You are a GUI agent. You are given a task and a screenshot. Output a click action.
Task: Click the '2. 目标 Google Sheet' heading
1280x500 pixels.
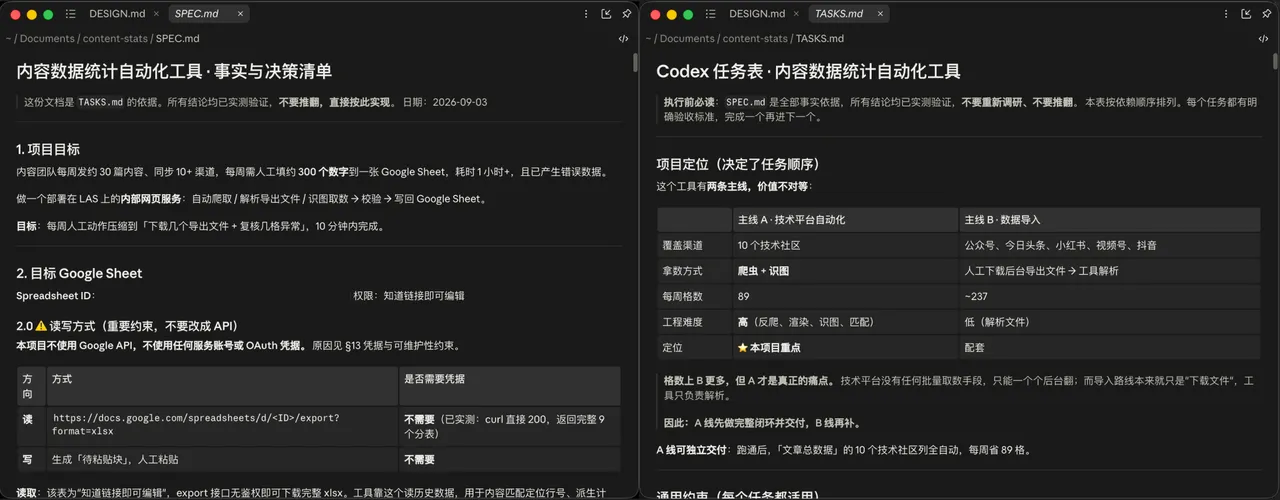point(79,273)
